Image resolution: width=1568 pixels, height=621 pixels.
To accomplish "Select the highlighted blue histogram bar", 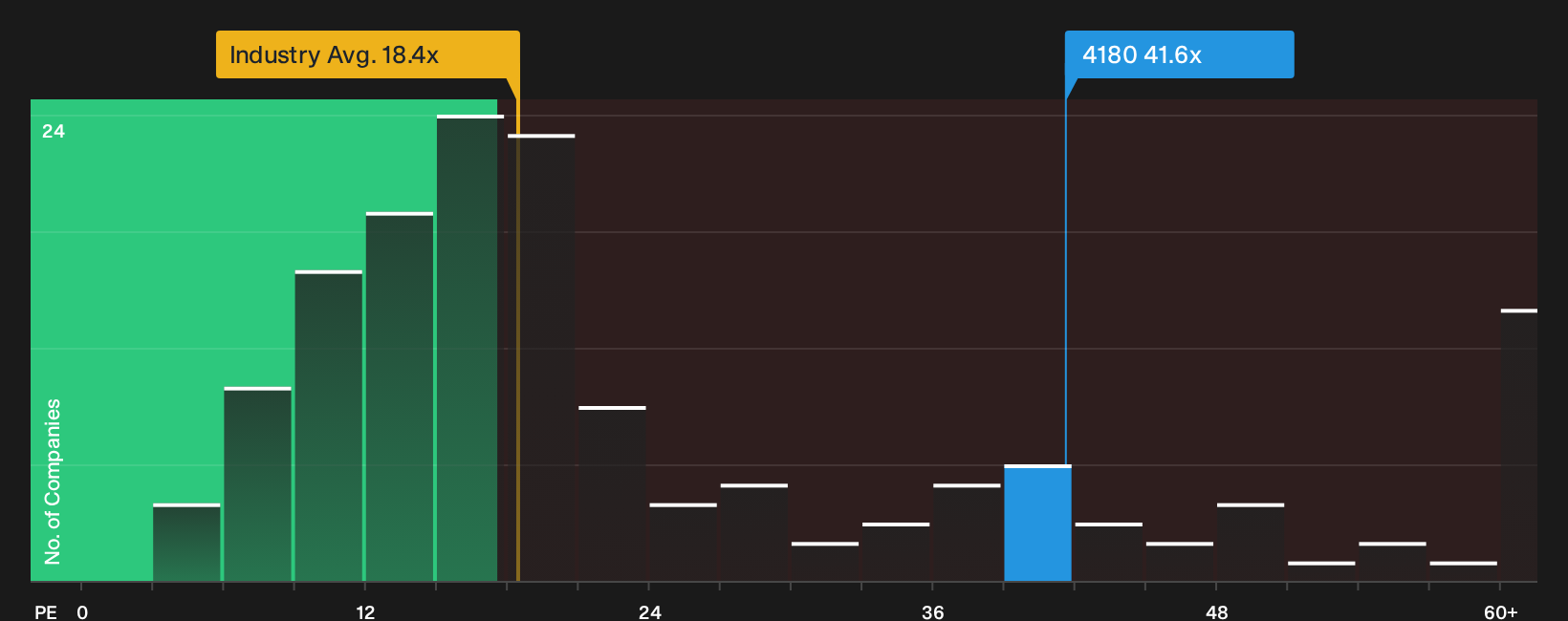I will tap(1037, 524).
